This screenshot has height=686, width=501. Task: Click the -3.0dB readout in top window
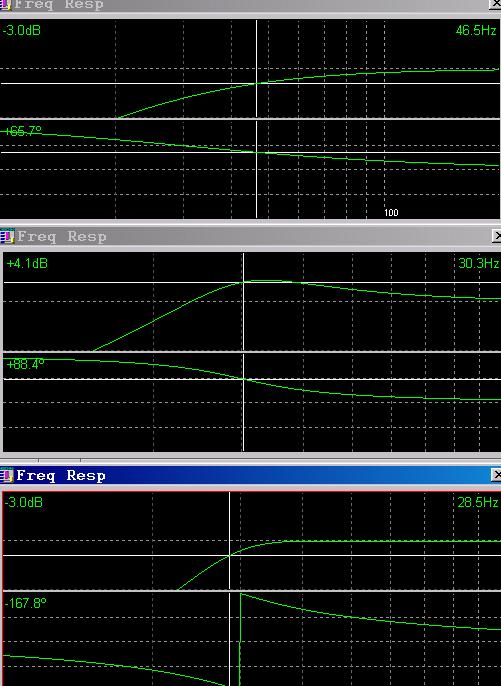pos(22,31)
